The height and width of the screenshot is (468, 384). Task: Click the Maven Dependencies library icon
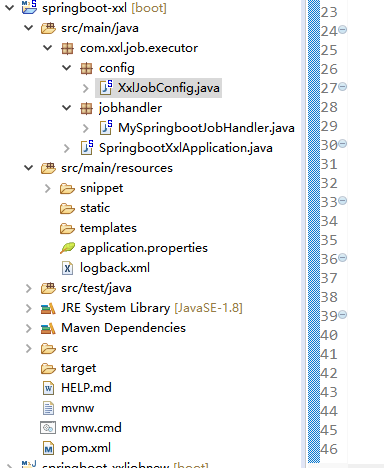[x=48, y=328]
